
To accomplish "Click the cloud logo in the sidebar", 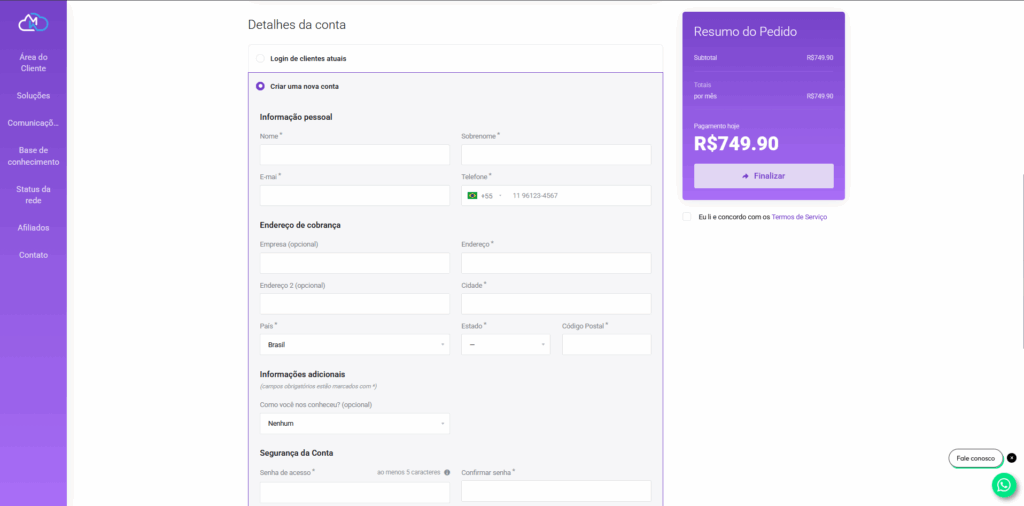I will pos(33,22).
